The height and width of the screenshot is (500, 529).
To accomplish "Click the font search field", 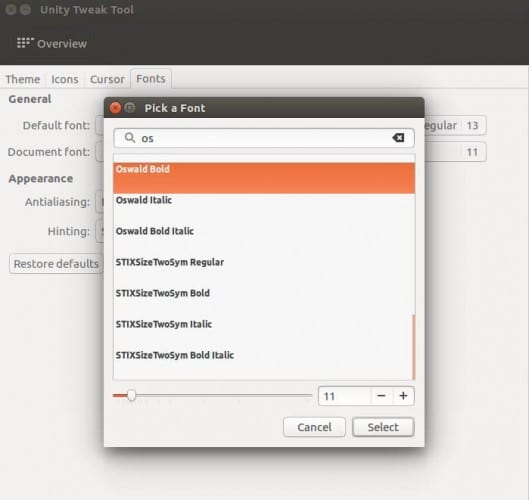I will click(x=264, y=138).
